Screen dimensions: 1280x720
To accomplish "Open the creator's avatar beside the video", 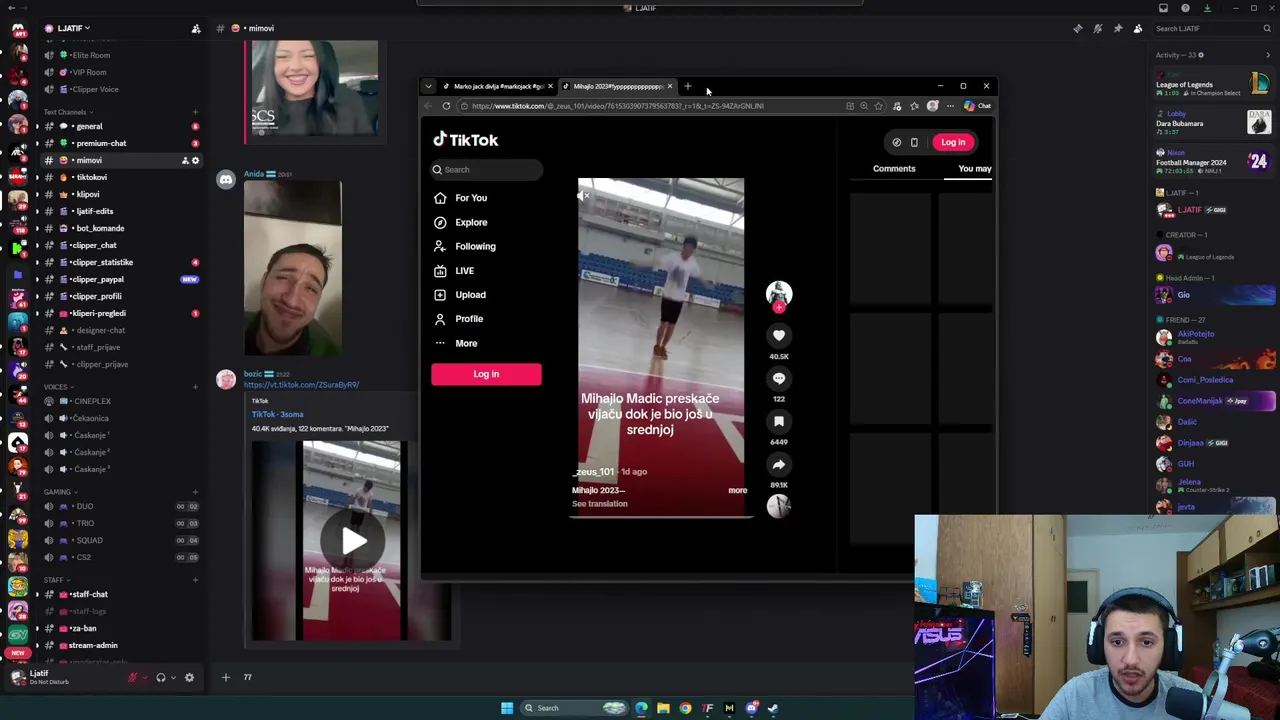I will click(779, 293).
